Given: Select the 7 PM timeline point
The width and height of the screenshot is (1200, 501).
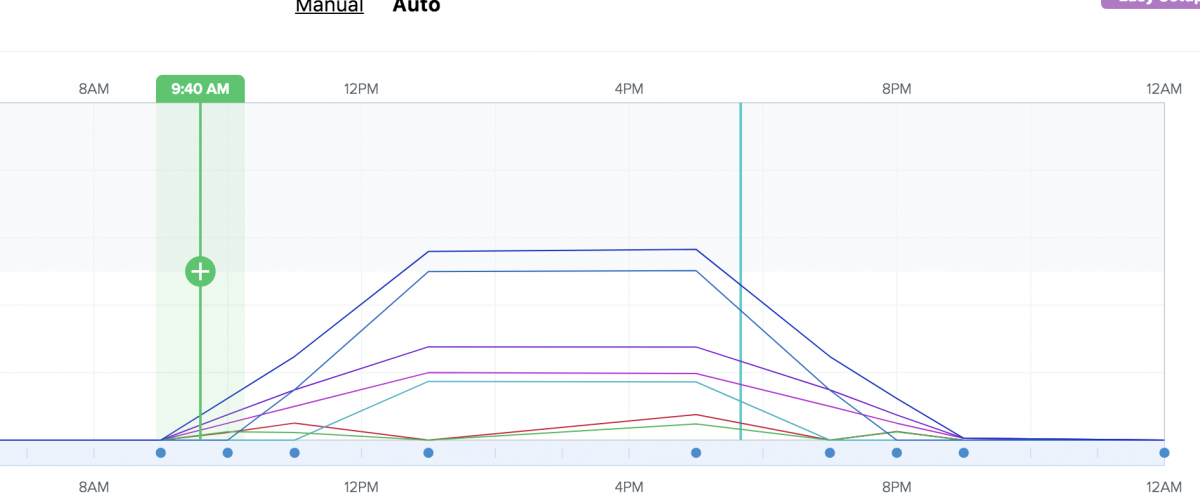Looking at the screenshot, I should coord(830,453).
